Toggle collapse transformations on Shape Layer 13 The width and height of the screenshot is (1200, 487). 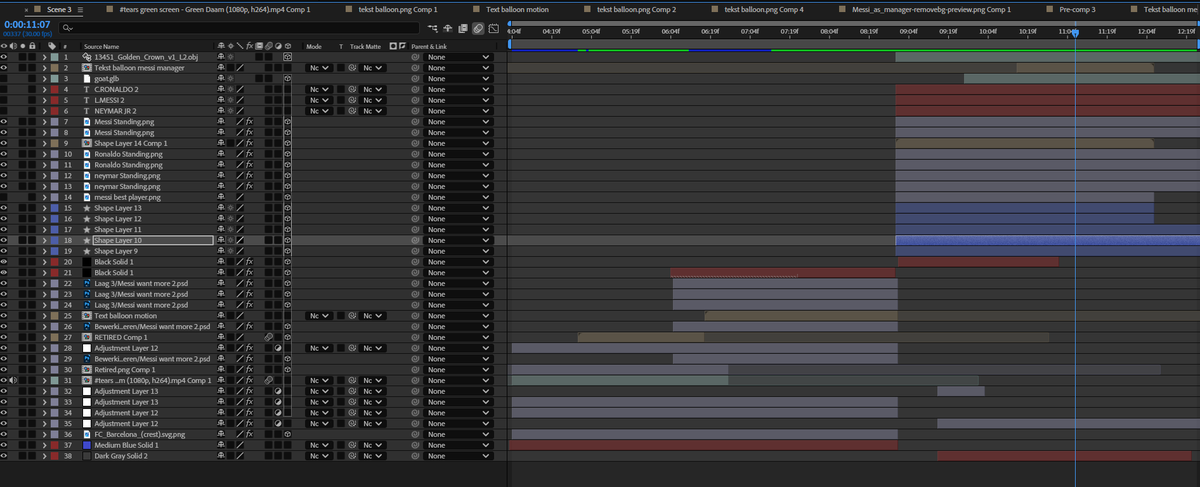click(x=231, y=208)
